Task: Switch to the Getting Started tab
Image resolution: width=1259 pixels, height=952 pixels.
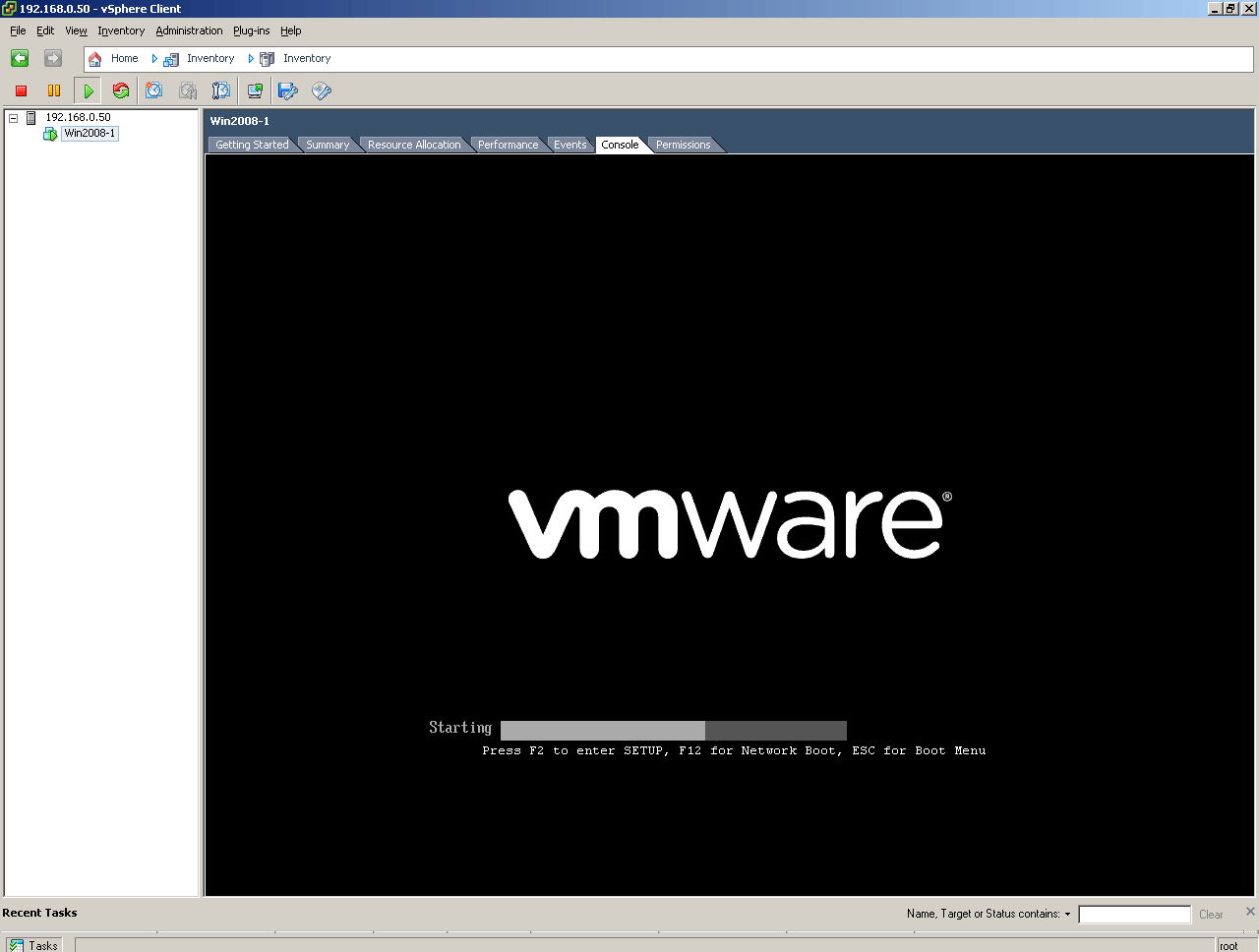Action: [x=252, y=145]
